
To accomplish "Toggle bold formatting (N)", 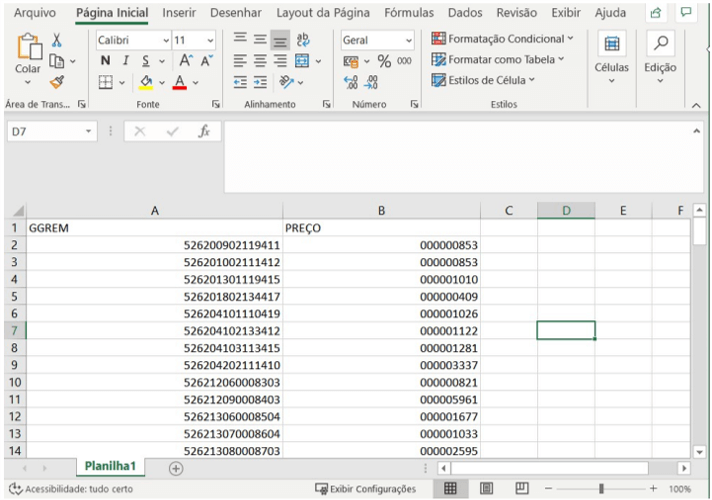I will [105, 62].
